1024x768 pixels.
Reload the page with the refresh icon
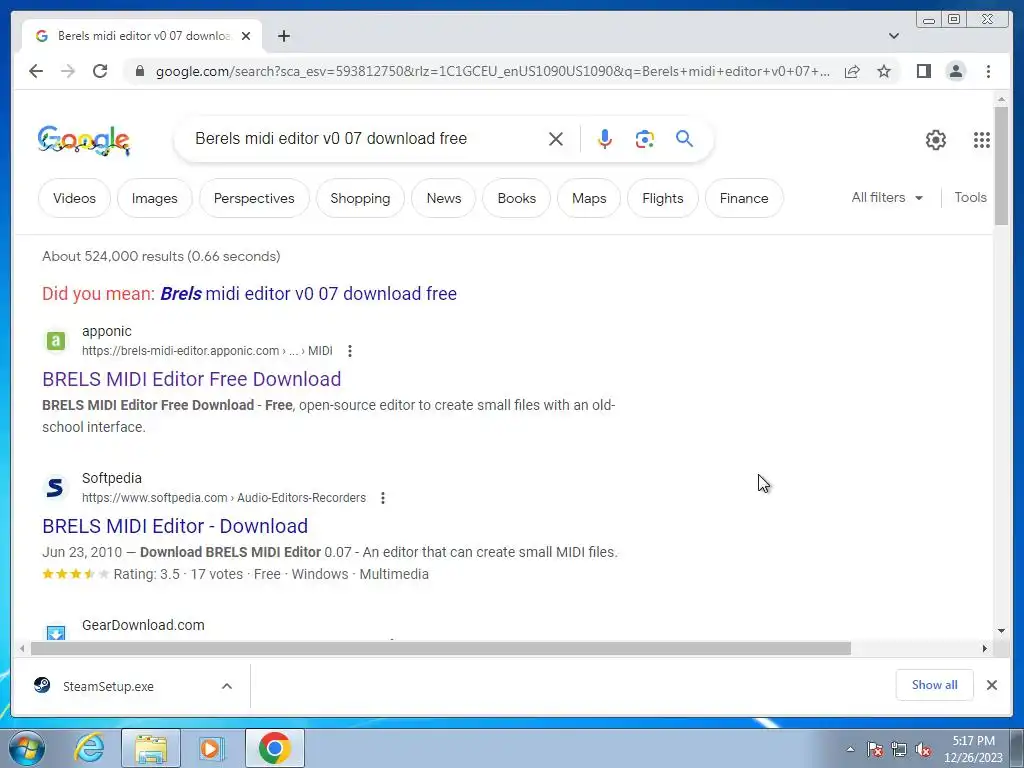(x=100, y=71)
